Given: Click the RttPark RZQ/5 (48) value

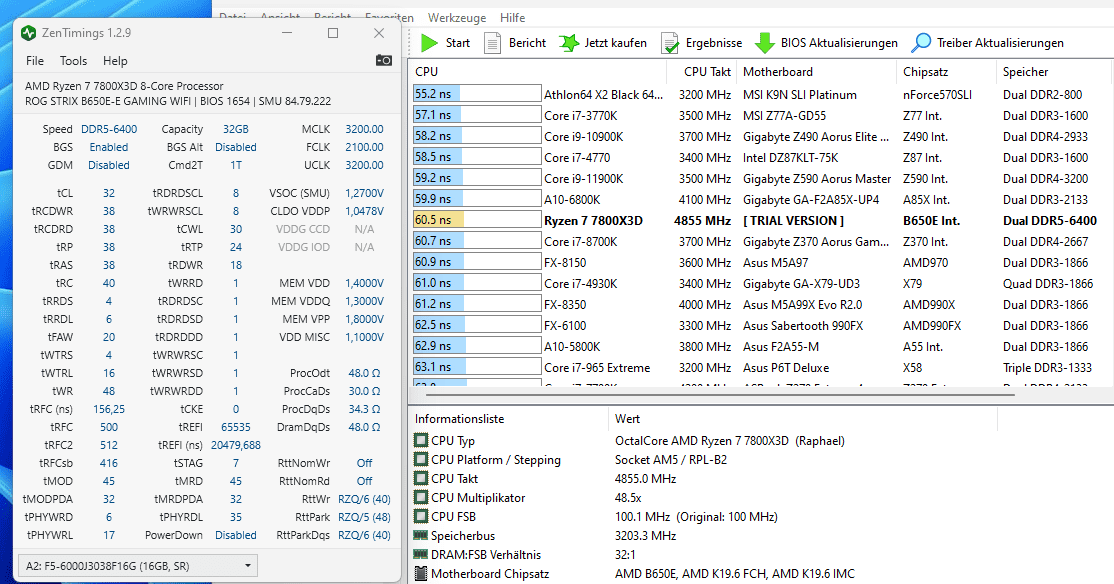Looking at the screenshot, I should (x=364, y=517).
